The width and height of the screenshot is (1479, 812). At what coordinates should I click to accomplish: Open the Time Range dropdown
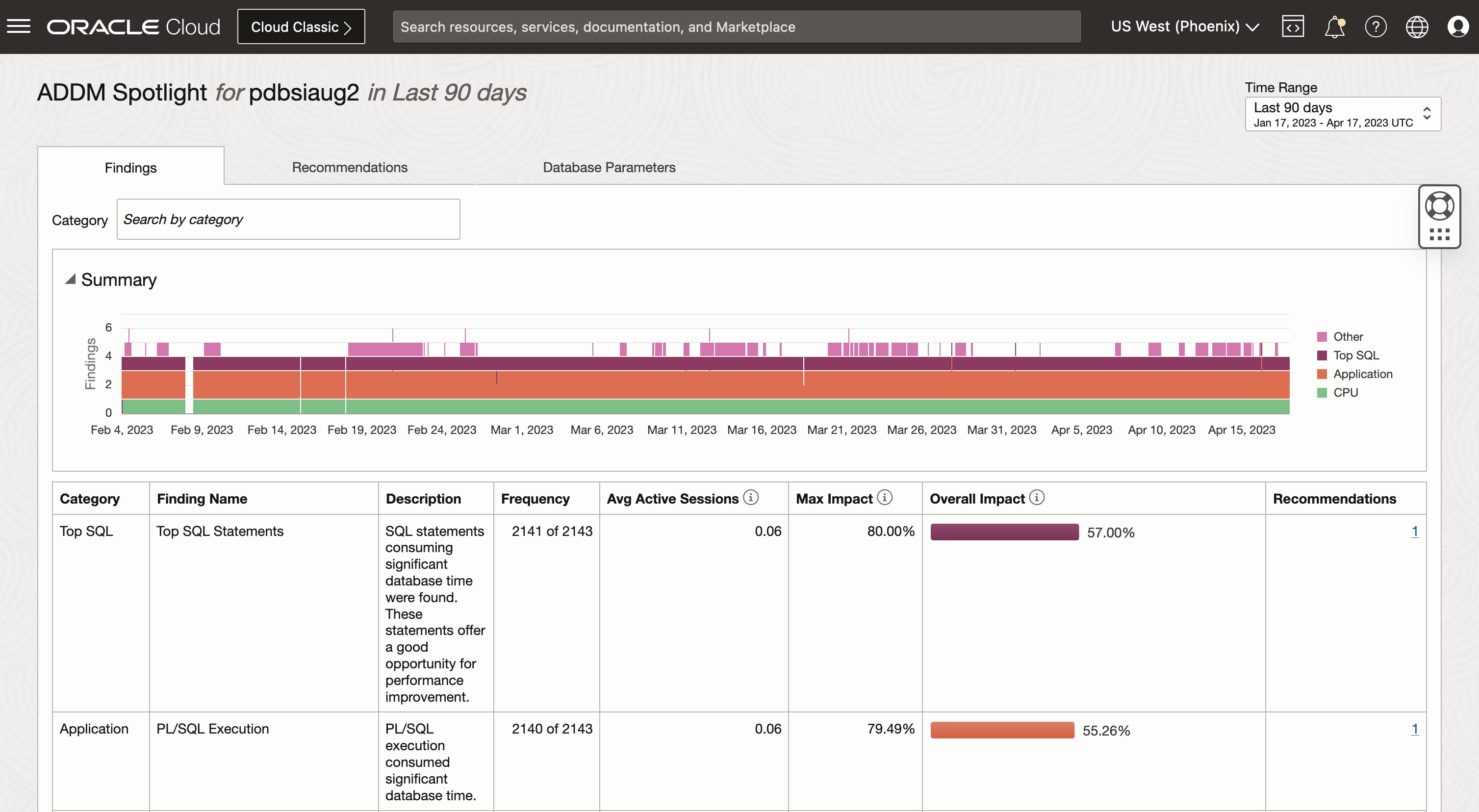click(x=1342, y=114)
